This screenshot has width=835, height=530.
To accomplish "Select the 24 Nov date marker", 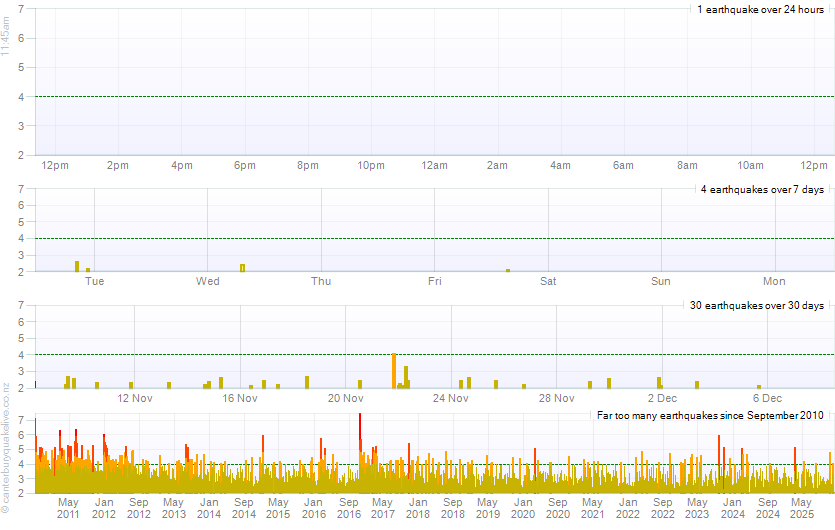I will click(451, 398).
